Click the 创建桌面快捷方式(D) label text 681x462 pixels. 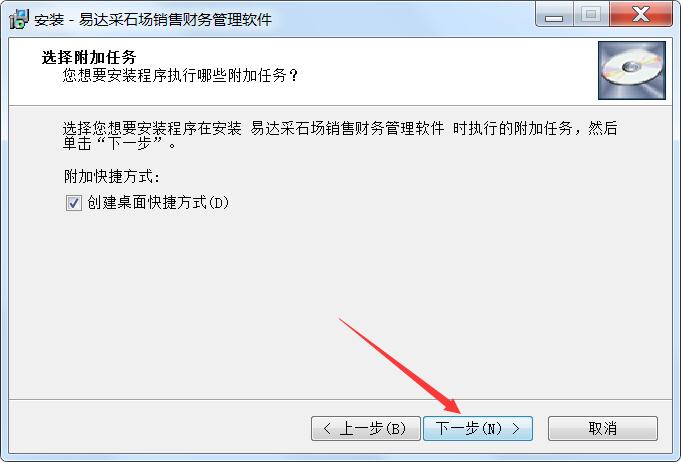pos(158,202)
